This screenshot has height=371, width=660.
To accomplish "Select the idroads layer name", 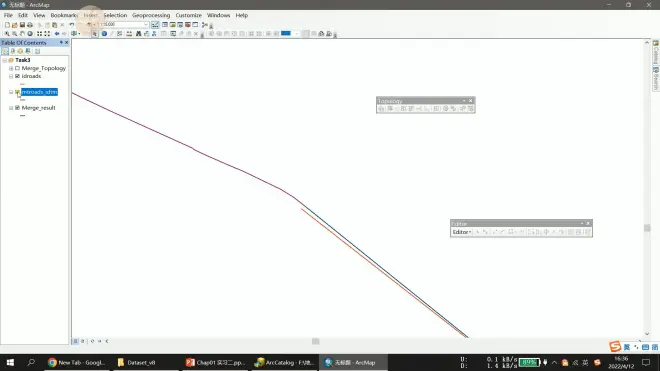I will (31, 76).
